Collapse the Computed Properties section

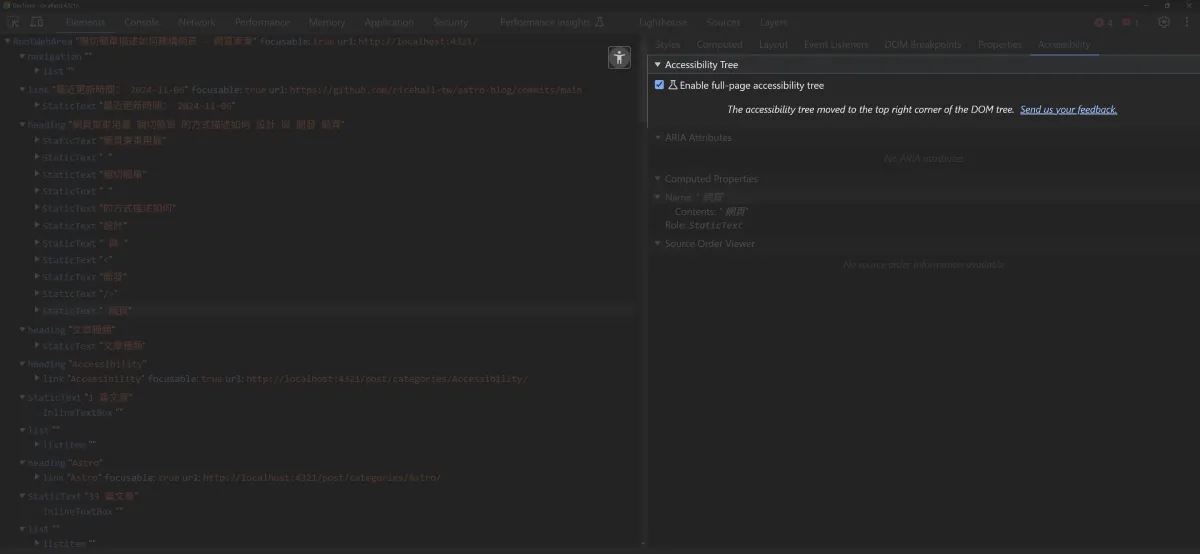pos(658,179)
